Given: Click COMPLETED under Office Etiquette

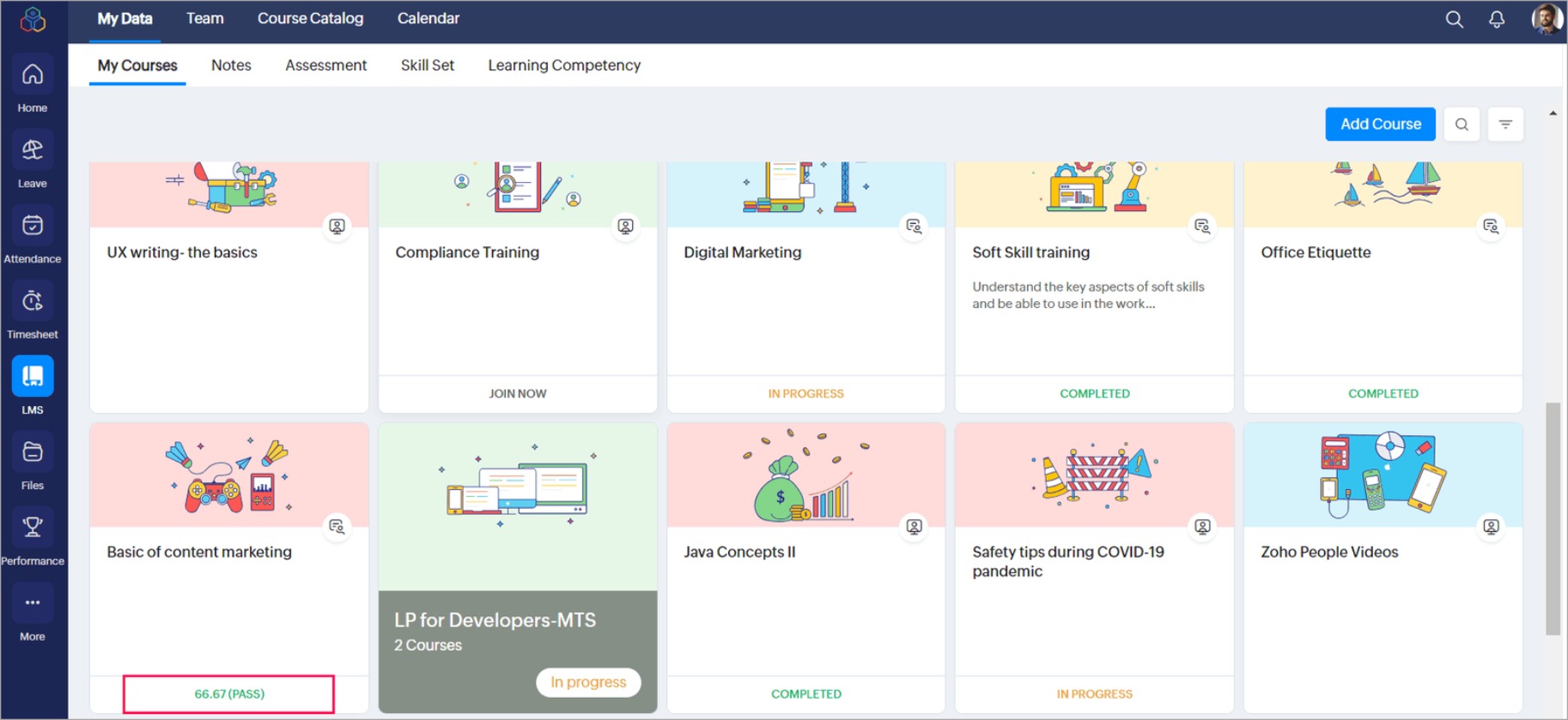Looking at the screenshot, I should (1383, 394).
